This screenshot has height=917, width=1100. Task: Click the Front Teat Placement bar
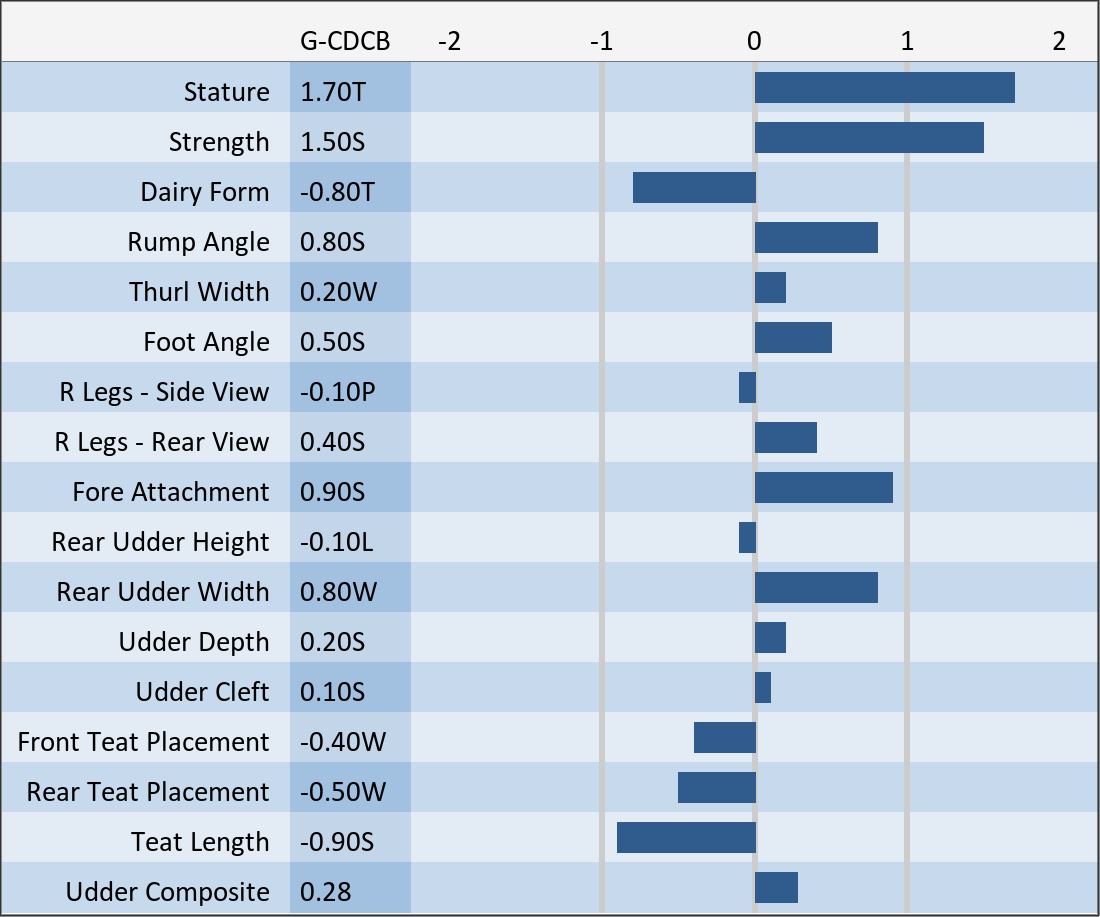(724, 738)
